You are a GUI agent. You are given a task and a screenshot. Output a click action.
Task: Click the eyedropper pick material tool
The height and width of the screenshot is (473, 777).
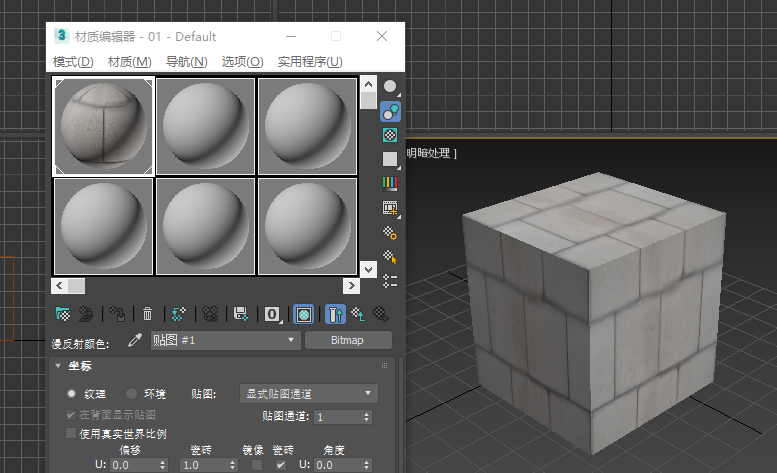(x=136, y=340)
